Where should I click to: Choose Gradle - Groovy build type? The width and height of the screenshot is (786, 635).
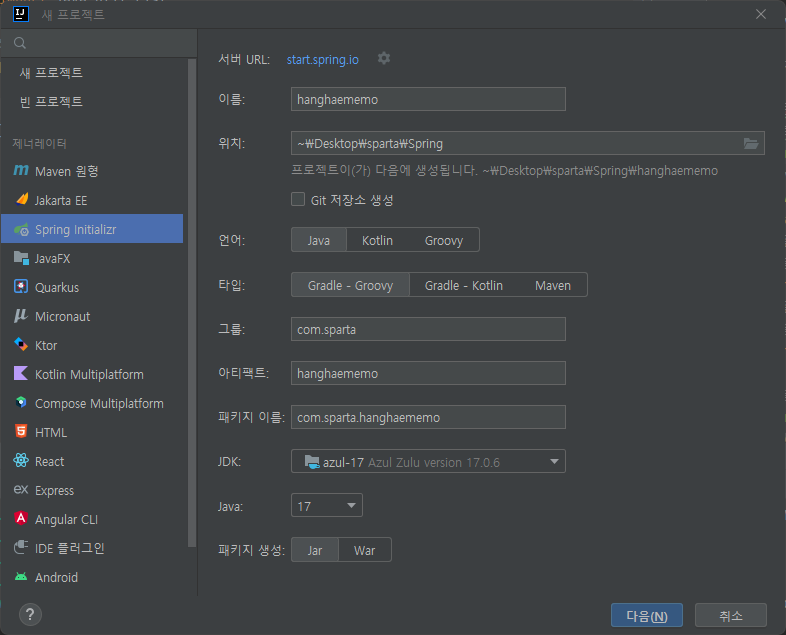click(x=350, y=285)
